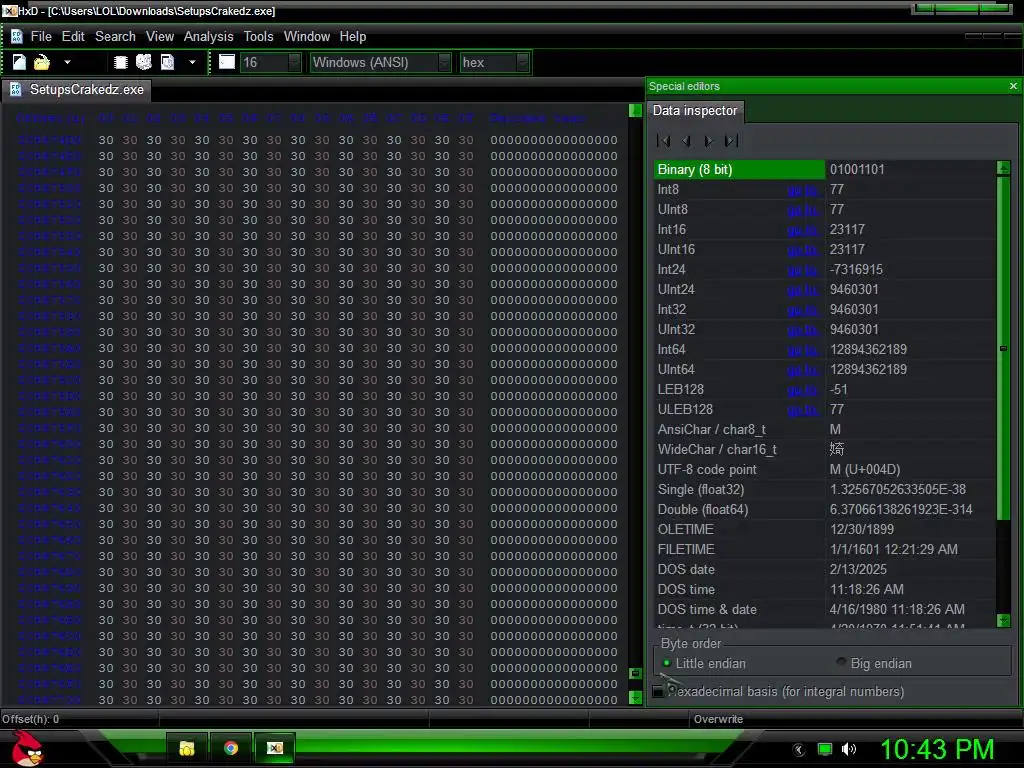
Task: Expand the open-file dropdown arrow beside the folder icon
Action: coord(67,63)
